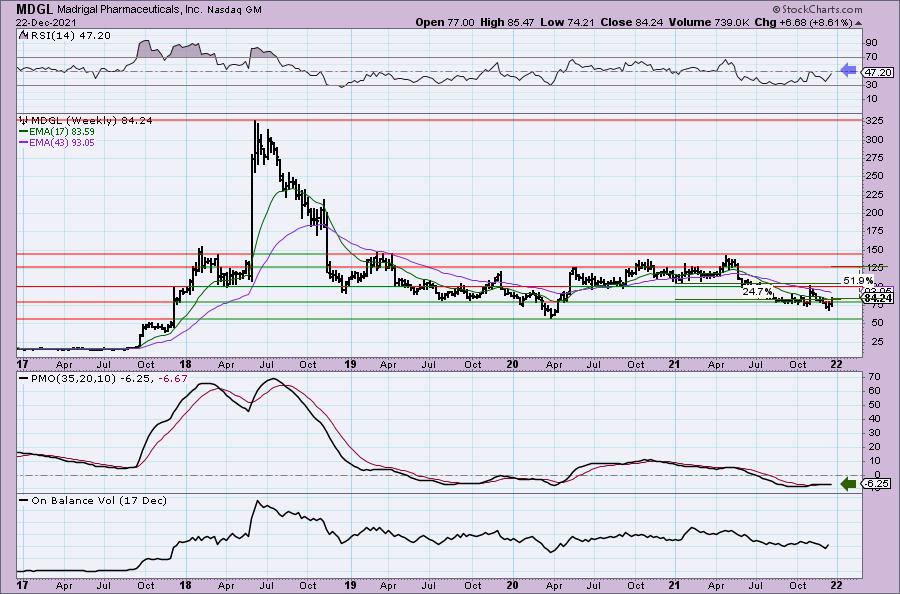Image resolution: width=900 pixels, height=594 pixels.
Task: Click the small icon before RSI(14) label
Action: click(22, 36)
